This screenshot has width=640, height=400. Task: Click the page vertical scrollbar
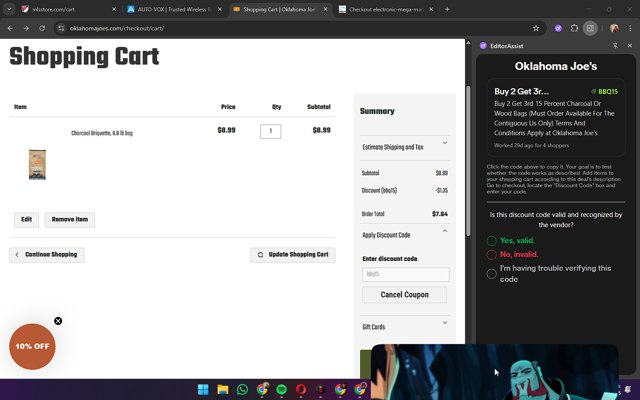pos(468,160)
